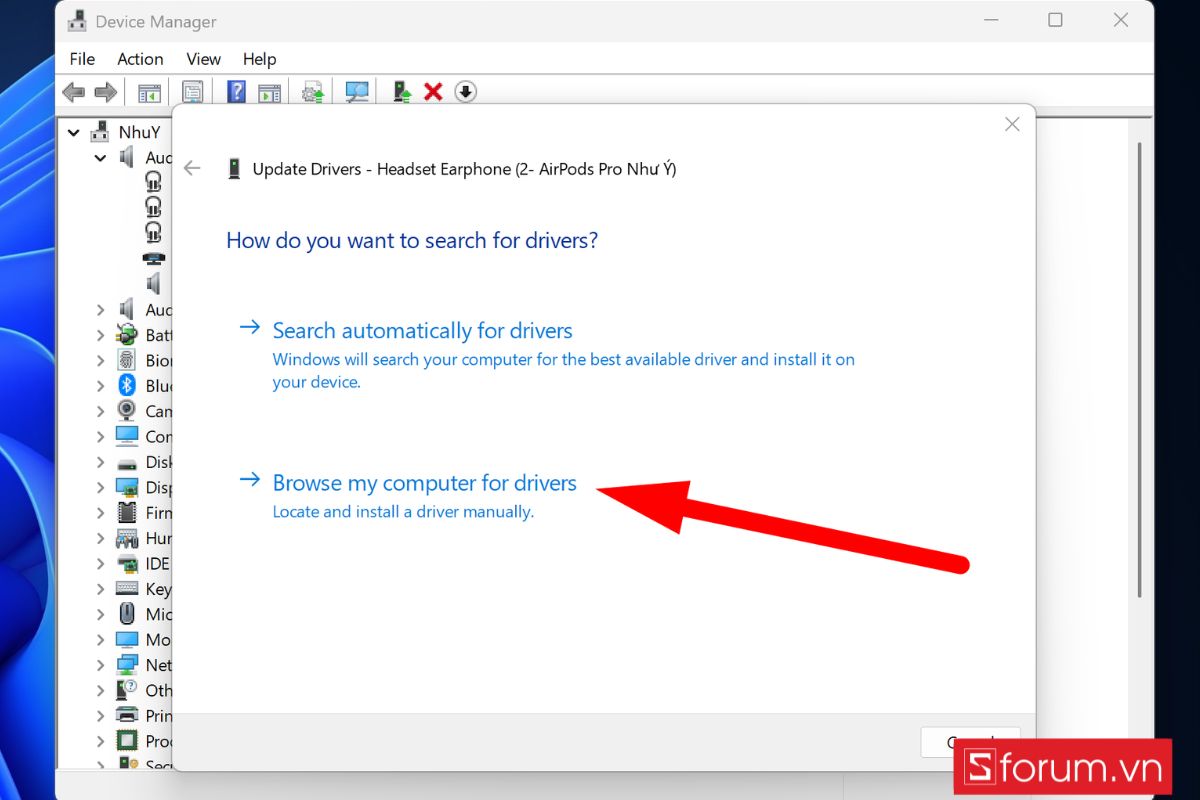
Task: Expand the Bluetooth category
Action: click(x=100, y=386)
